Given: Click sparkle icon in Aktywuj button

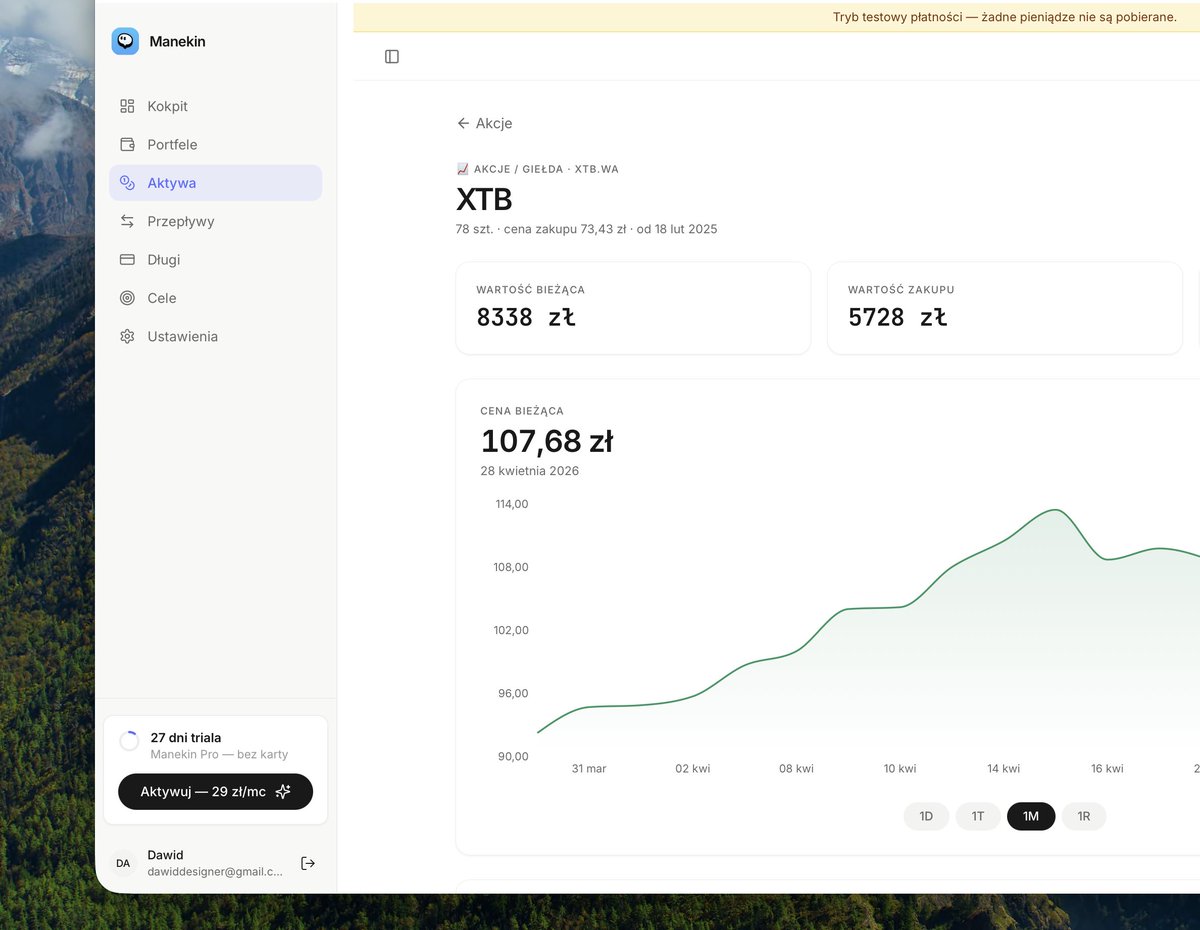Looking at the screenshot, I should [x=283, y=791].
